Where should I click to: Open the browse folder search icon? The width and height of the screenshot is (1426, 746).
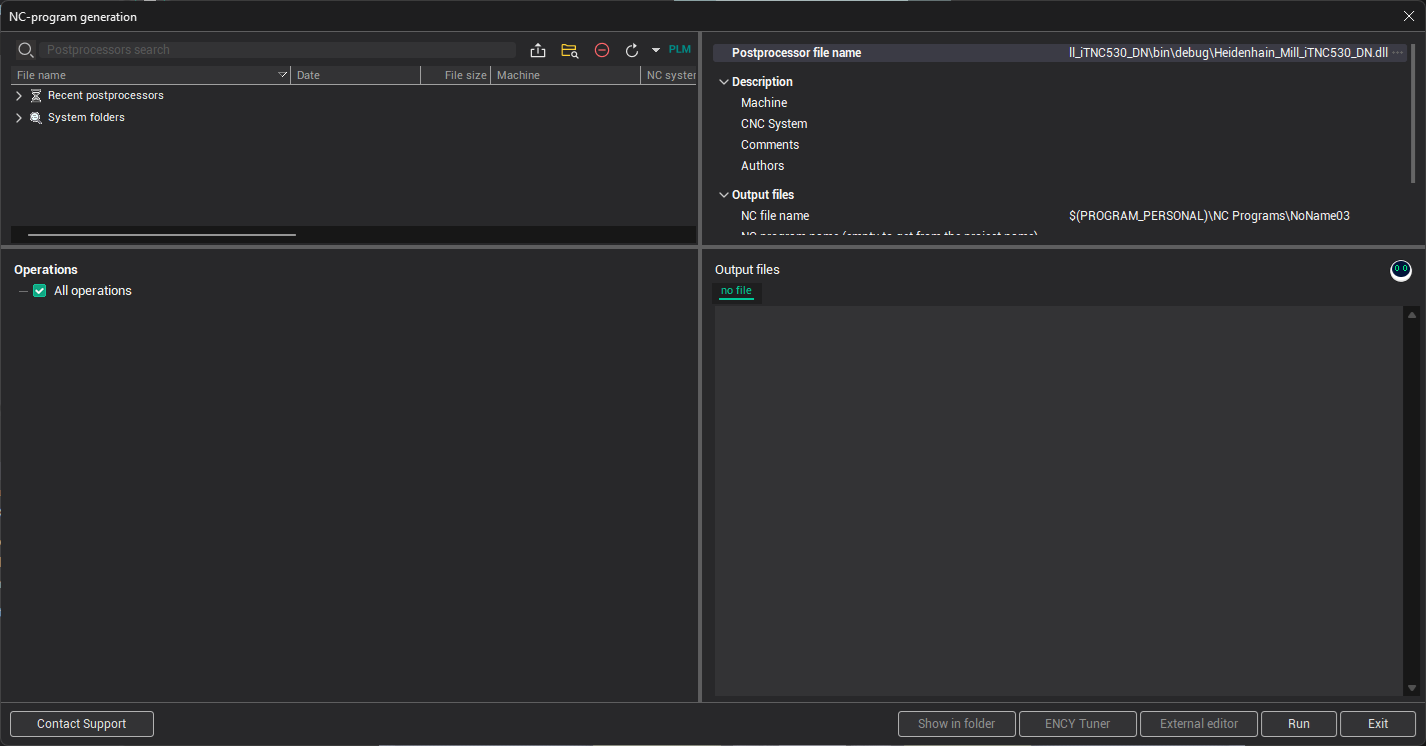570,50
